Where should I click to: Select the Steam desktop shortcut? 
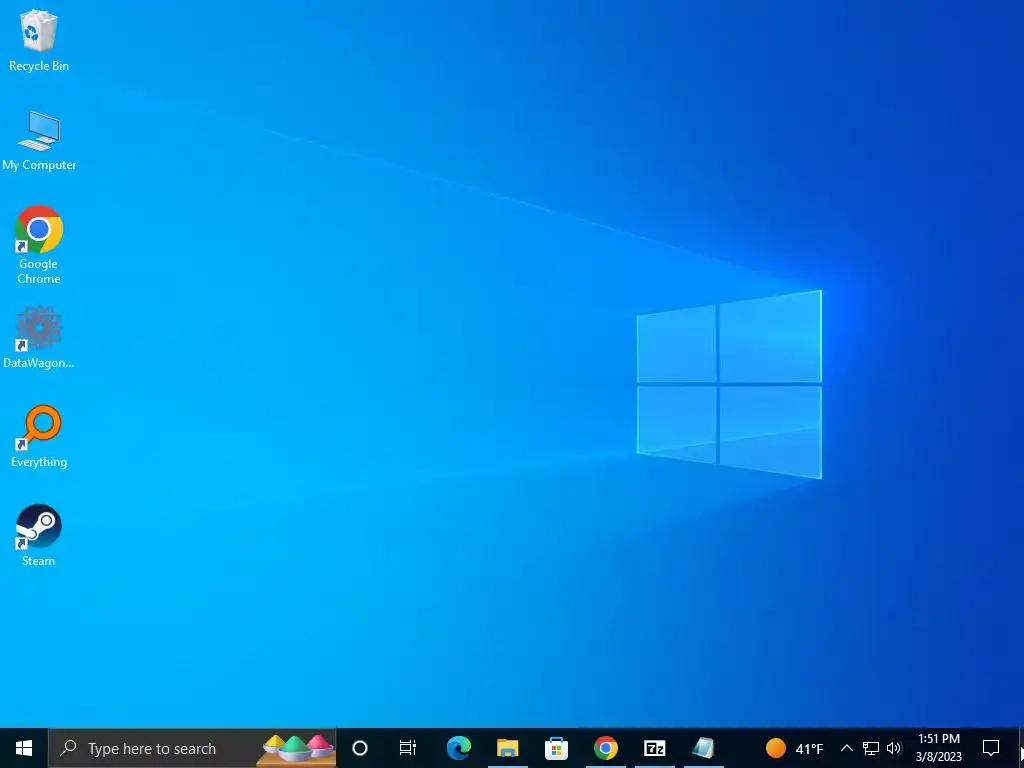(39, 535)
